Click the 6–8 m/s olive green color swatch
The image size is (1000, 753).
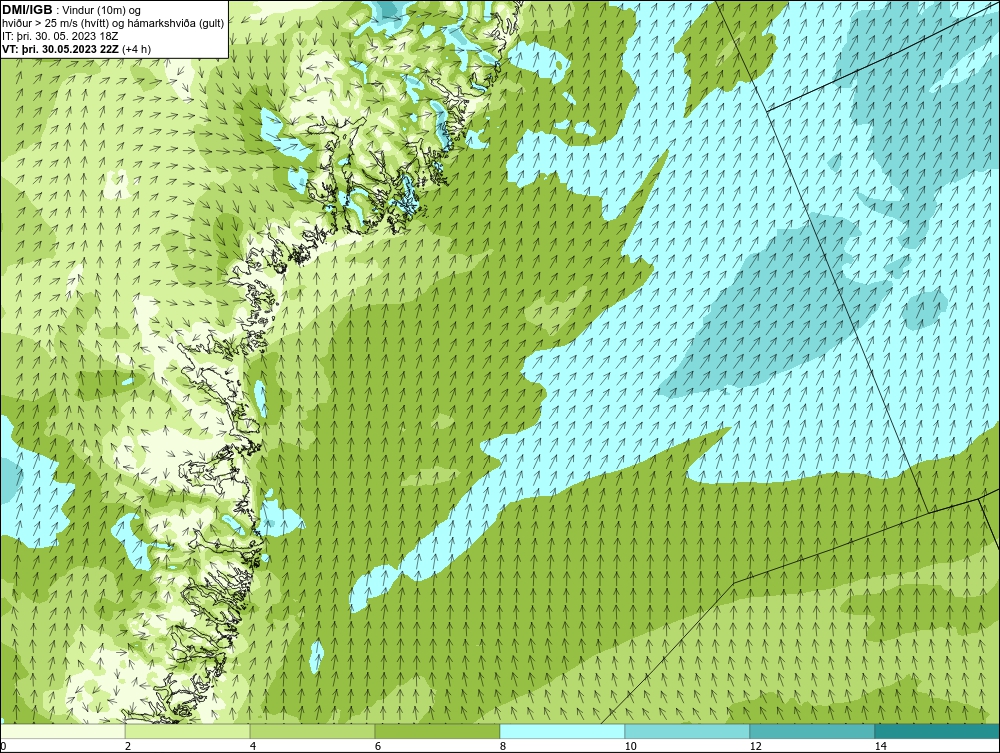437,731
